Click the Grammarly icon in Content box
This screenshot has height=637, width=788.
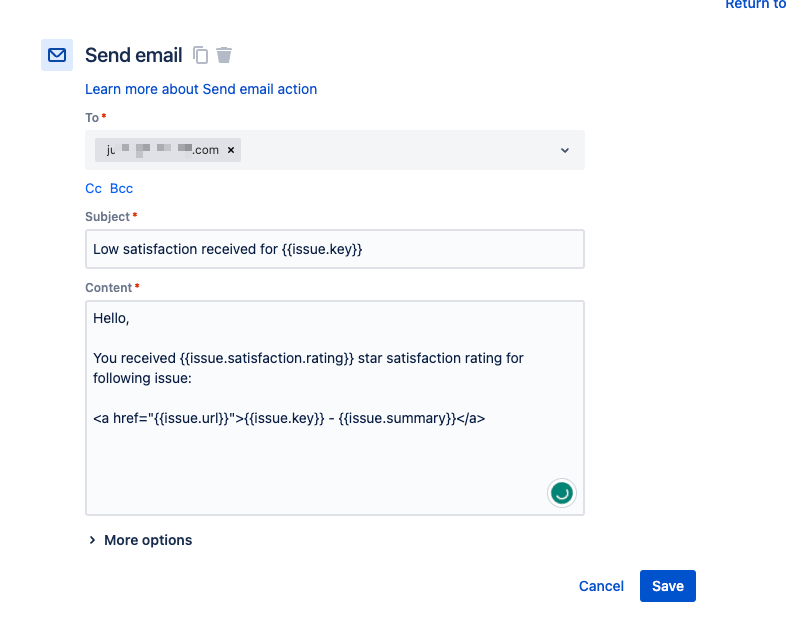[561, 493]
